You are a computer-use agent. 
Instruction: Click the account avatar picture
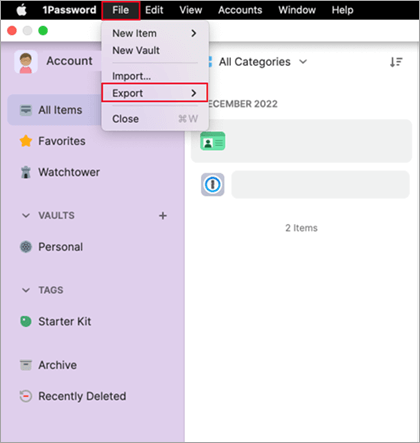26,62
